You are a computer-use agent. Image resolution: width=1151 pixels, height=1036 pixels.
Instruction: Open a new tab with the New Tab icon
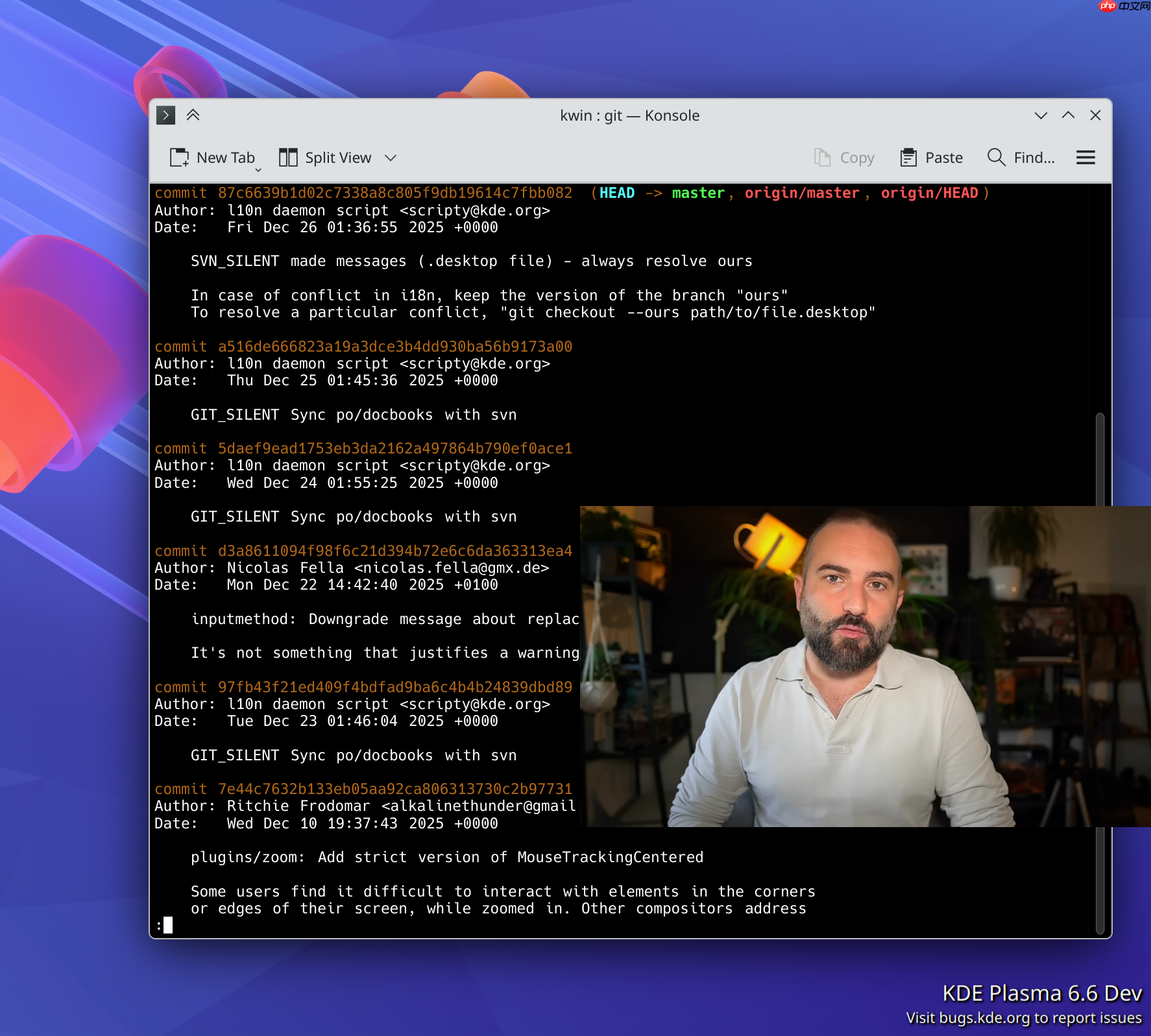(178, 157)
